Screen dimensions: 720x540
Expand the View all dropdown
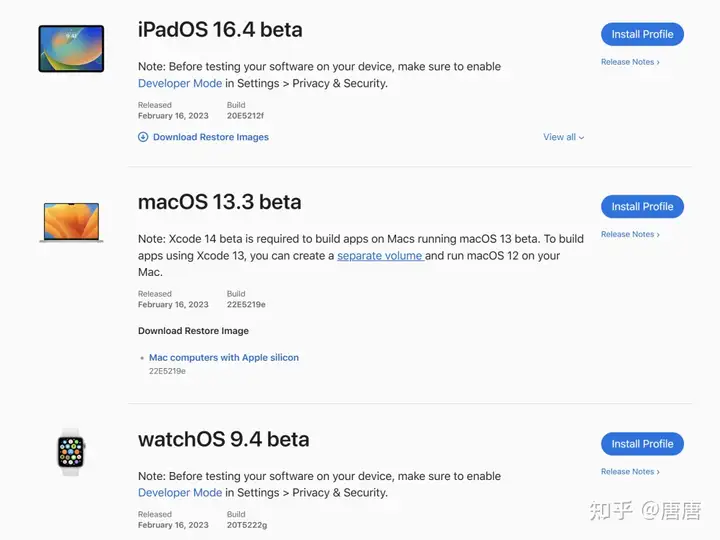pyautogui.click(x=564, y=137)
